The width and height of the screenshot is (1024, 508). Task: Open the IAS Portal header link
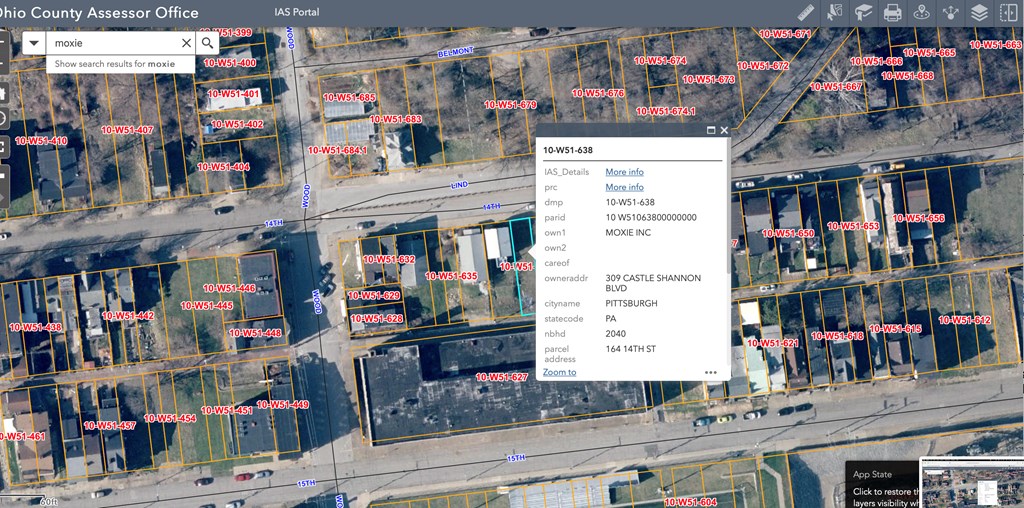(296, 13)
